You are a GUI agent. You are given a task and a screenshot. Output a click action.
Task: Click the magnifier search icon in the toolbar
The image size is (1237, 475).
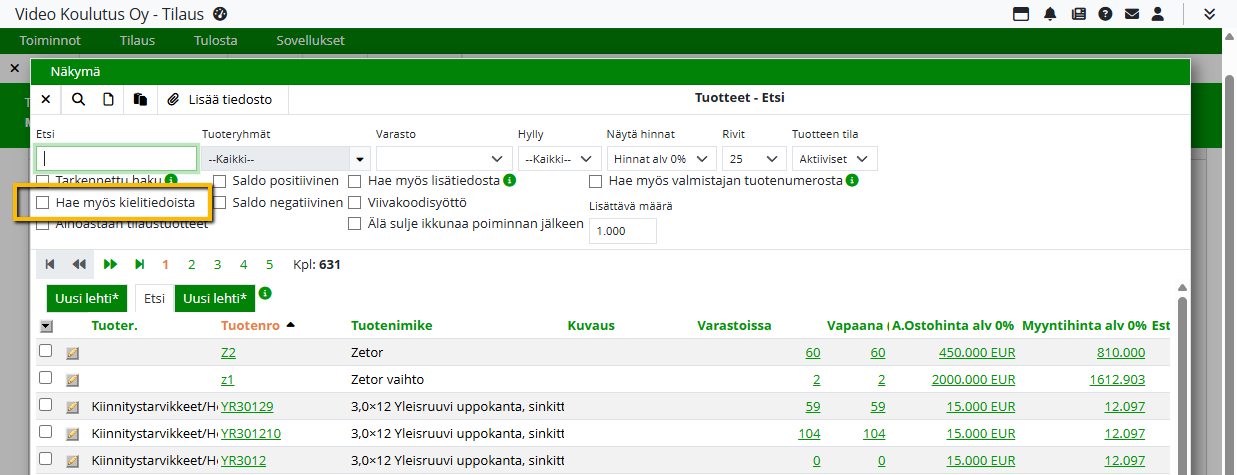coord(78,99)
